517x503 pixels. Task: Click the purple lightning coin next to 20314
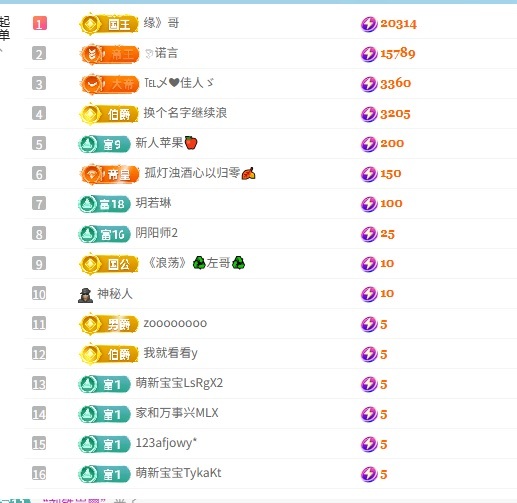369,24
